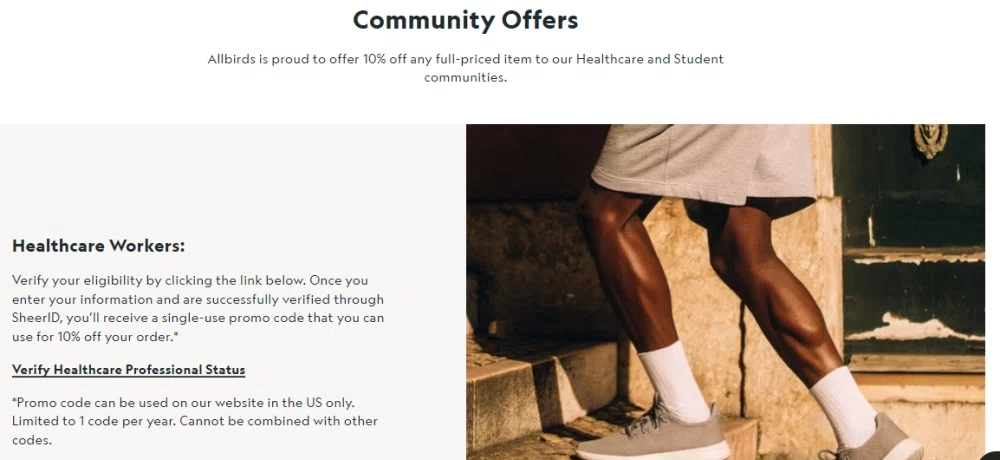Open the Verify Healthcare Professional Status link

128,370
